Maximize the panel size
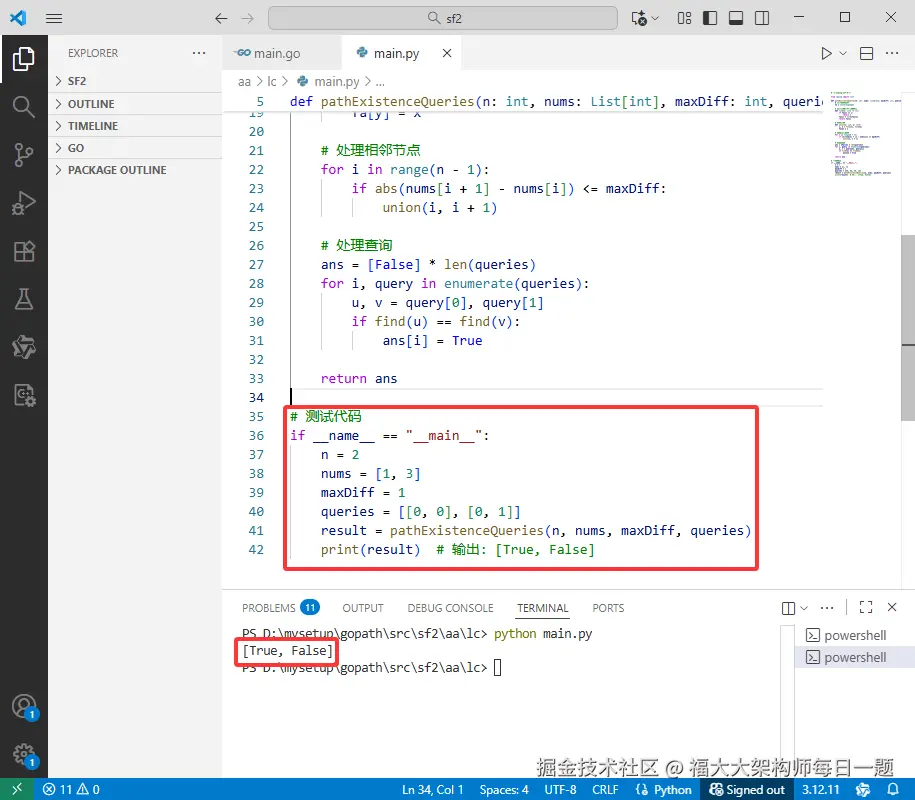The width and height of the screenshot is (915, 800). click(866, 607)
